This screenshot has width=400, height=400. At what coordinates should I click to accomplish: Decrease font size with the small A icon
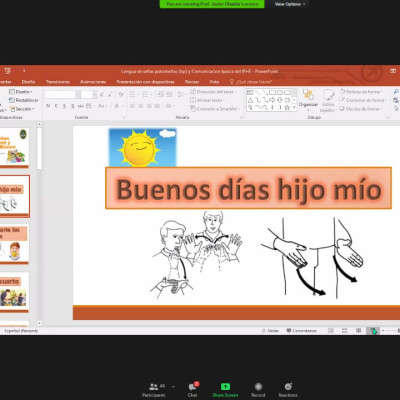110,95
